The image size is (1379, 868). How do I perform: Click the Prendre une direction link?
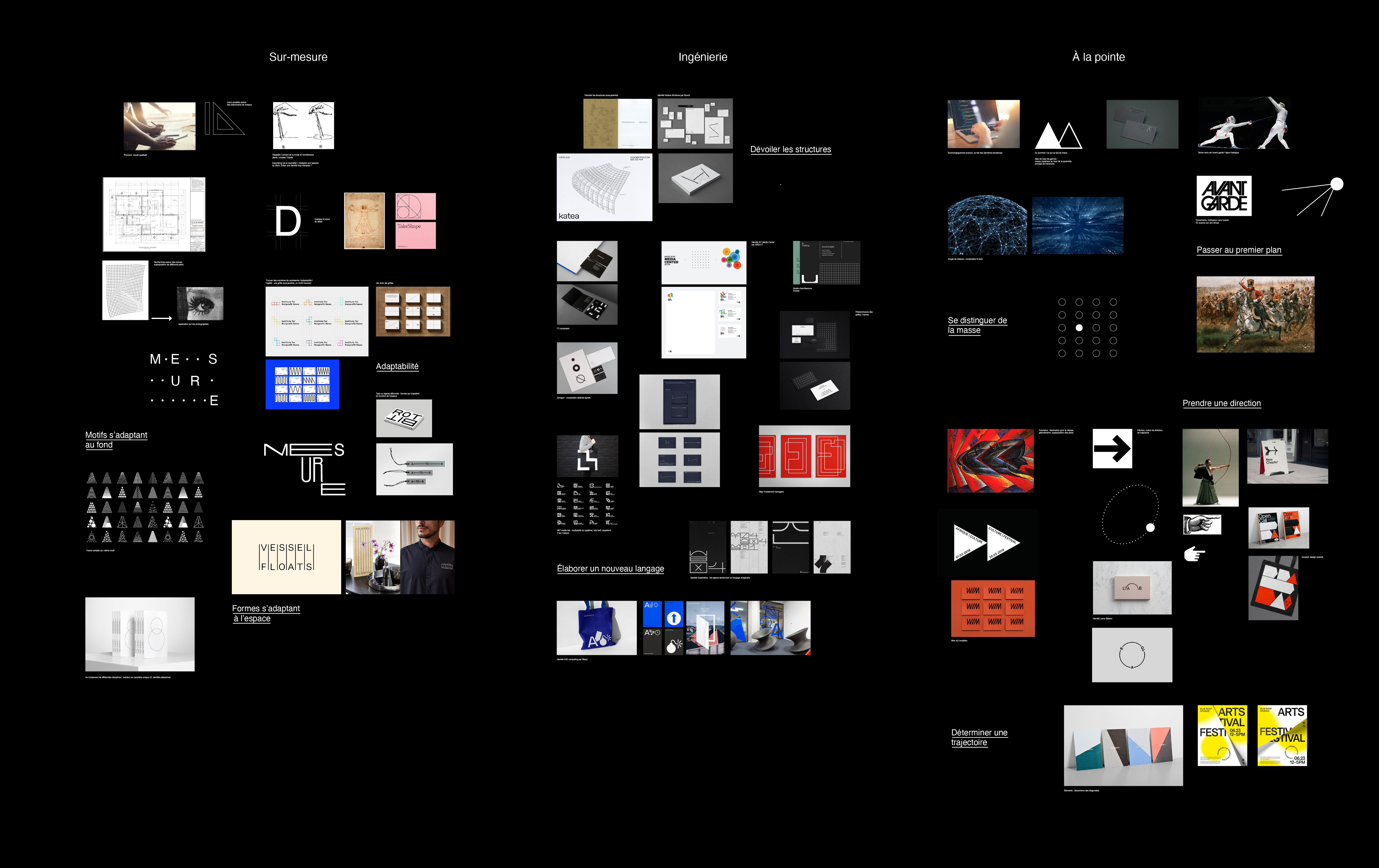1222,403
